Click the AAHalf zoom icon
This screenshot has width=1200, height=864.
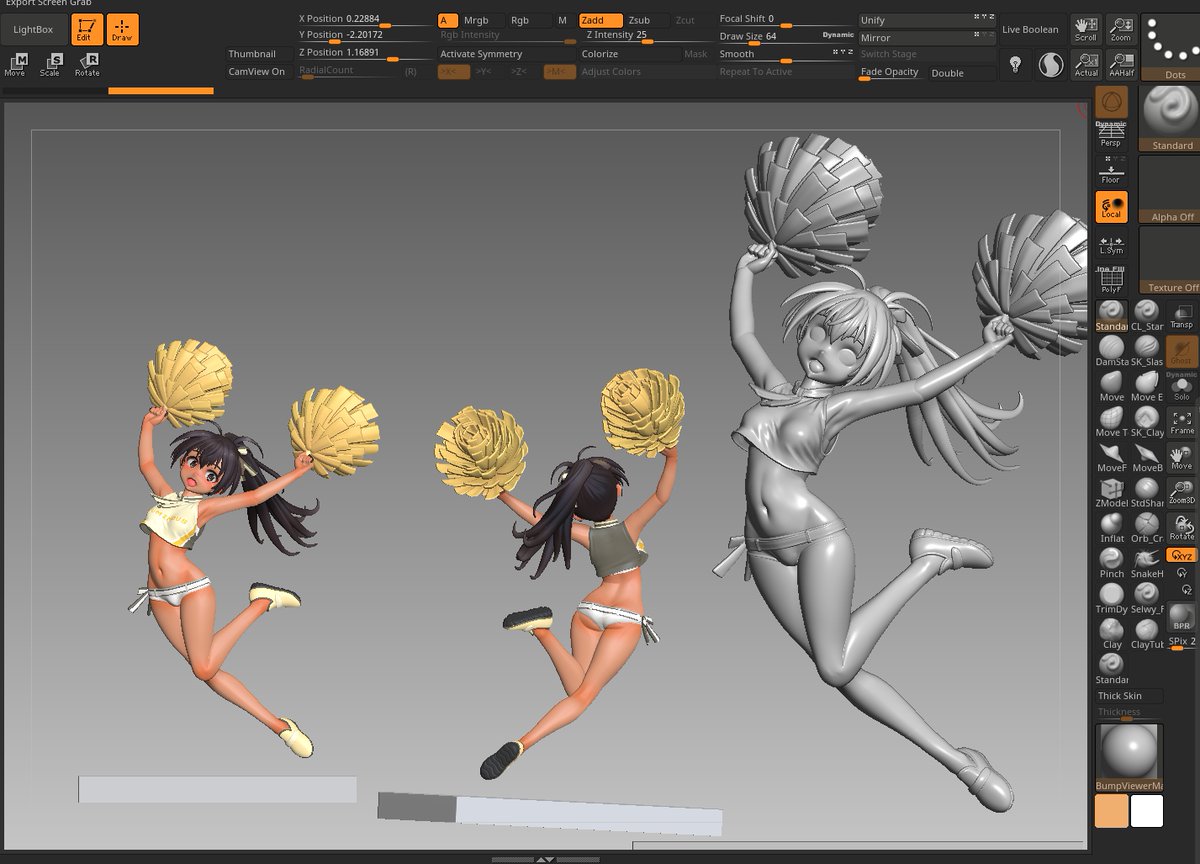click(1121, 65)
